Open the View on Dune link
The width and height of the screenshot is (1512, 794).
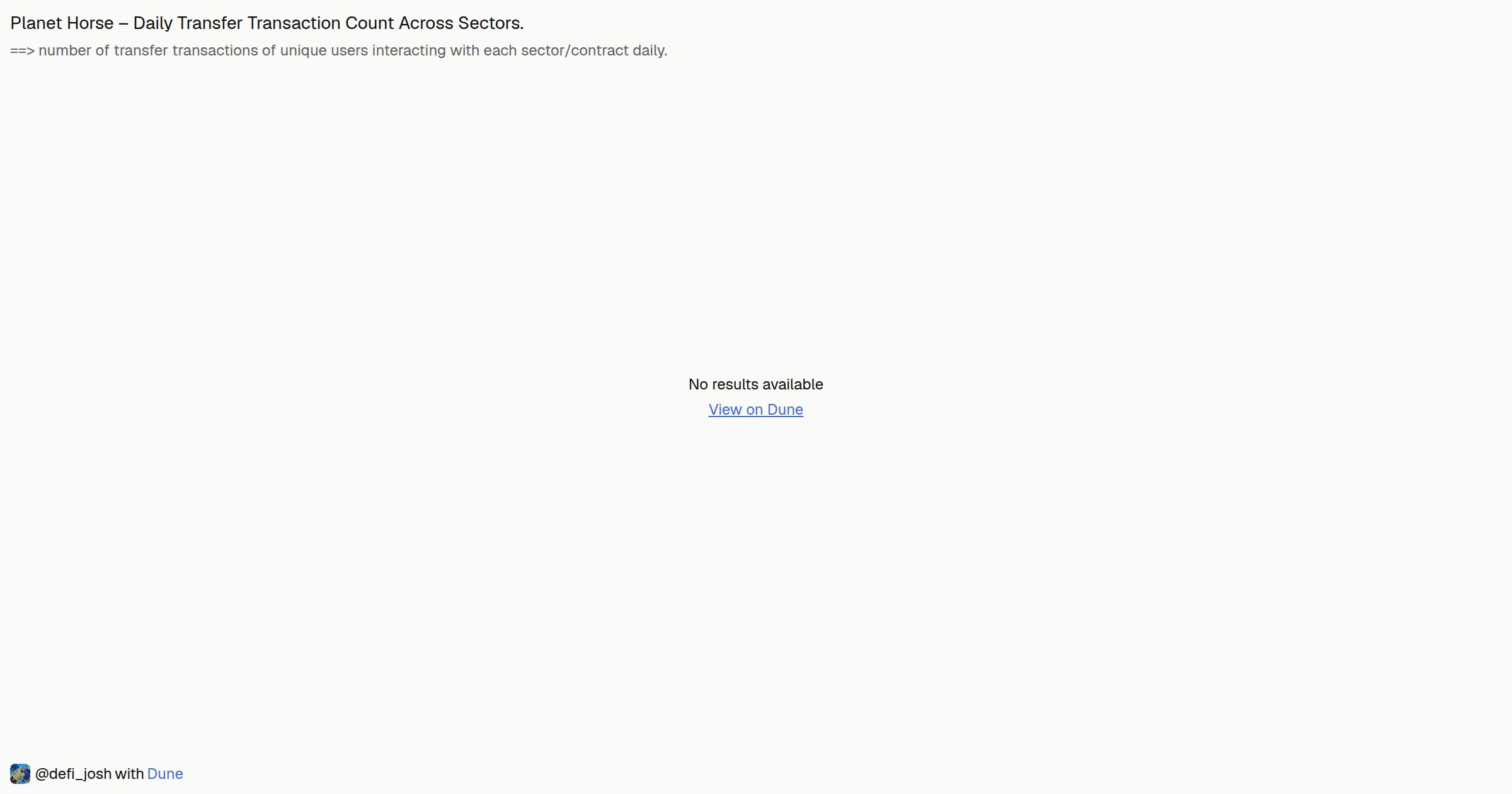coord(755,410)
